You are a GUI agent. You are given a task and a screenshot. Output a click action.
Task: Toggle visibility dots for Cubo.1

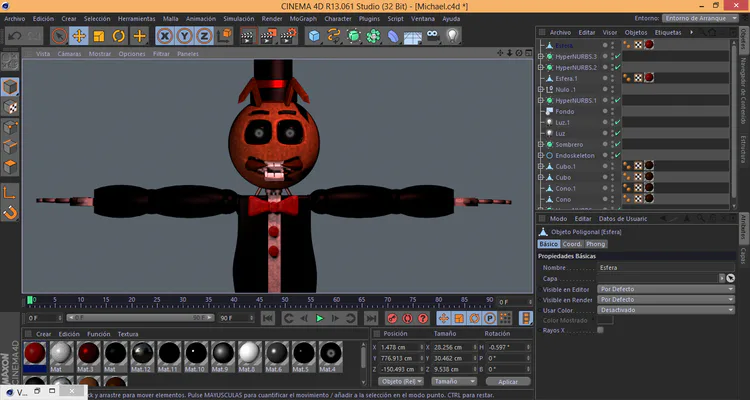pyautogui.click(x=612, y=167)
